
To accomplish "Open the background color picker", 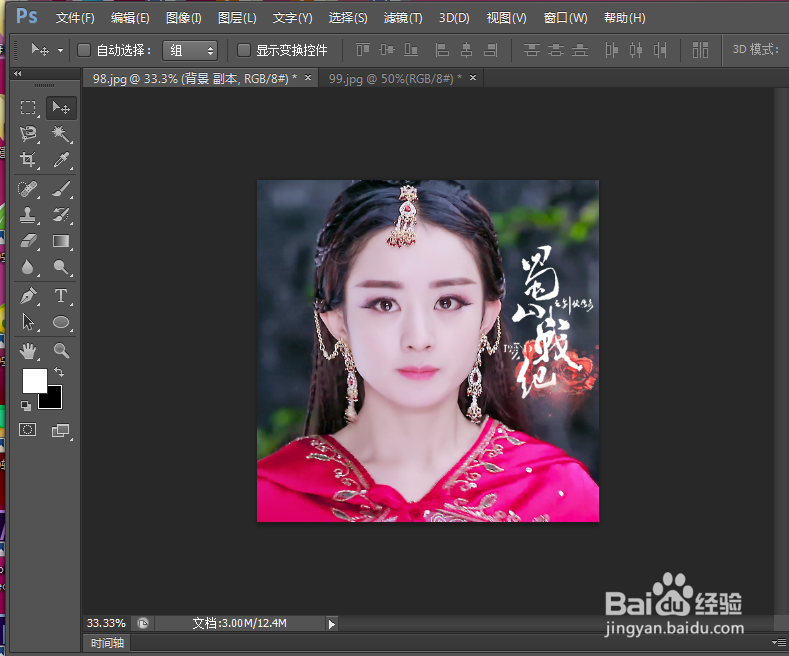I will pyautogui.click(x=55, y=400).
